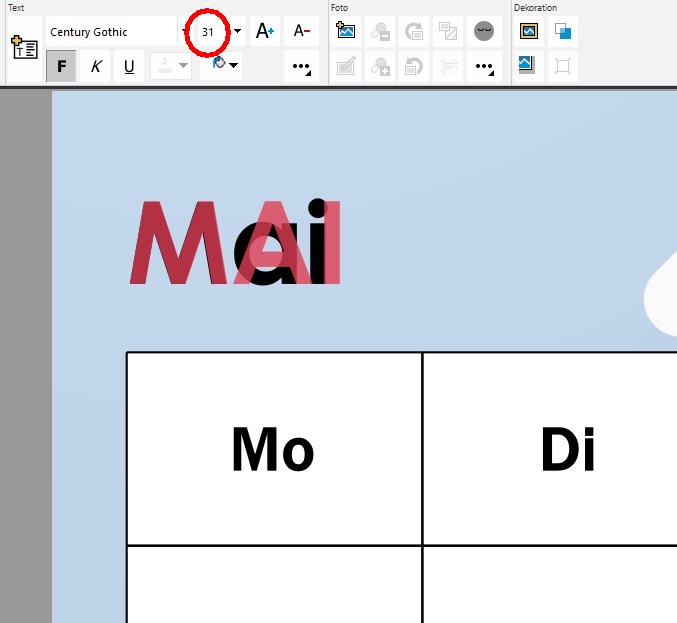Add a frame via yellow Dekoration icon
The width and height of the screenshot is (677, 623).
(x=528, y=31)
